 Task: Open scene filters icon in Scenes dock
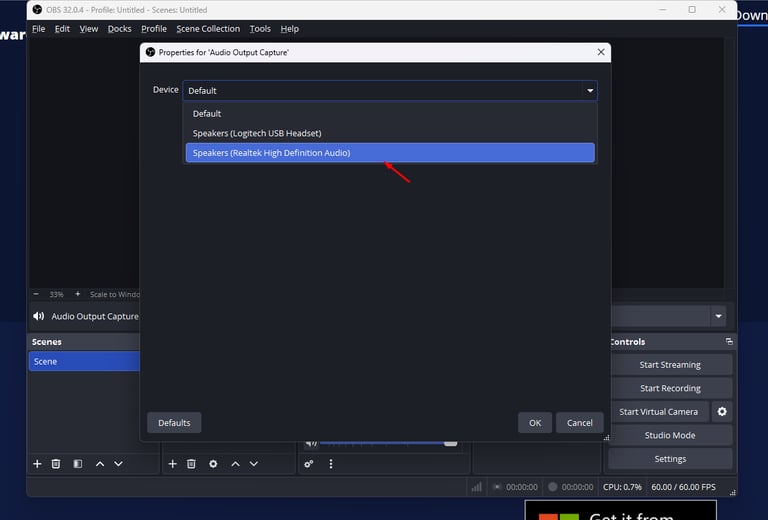pos(77,464)
